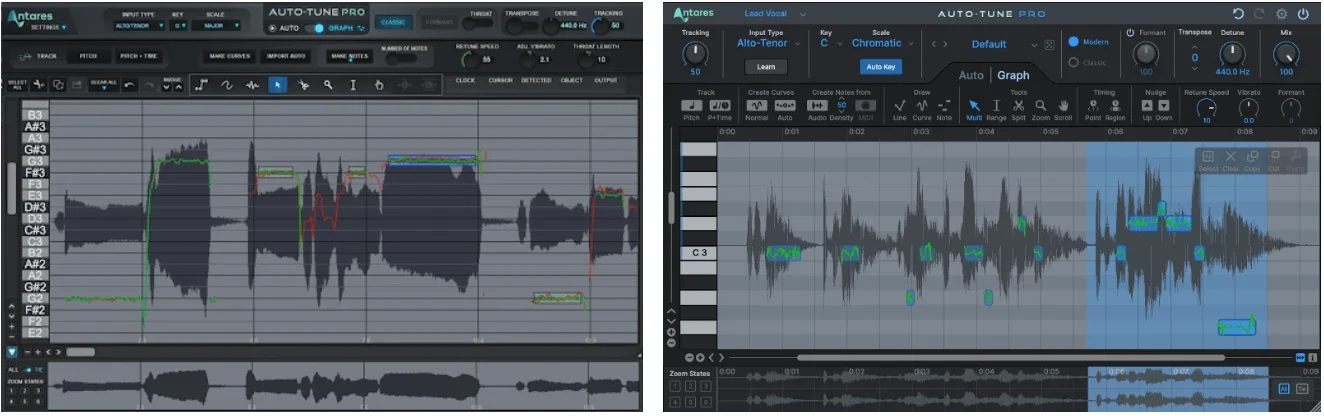Open the Chromatic scale dropdown
This screenshot has width=1324, height=416.
882,43
